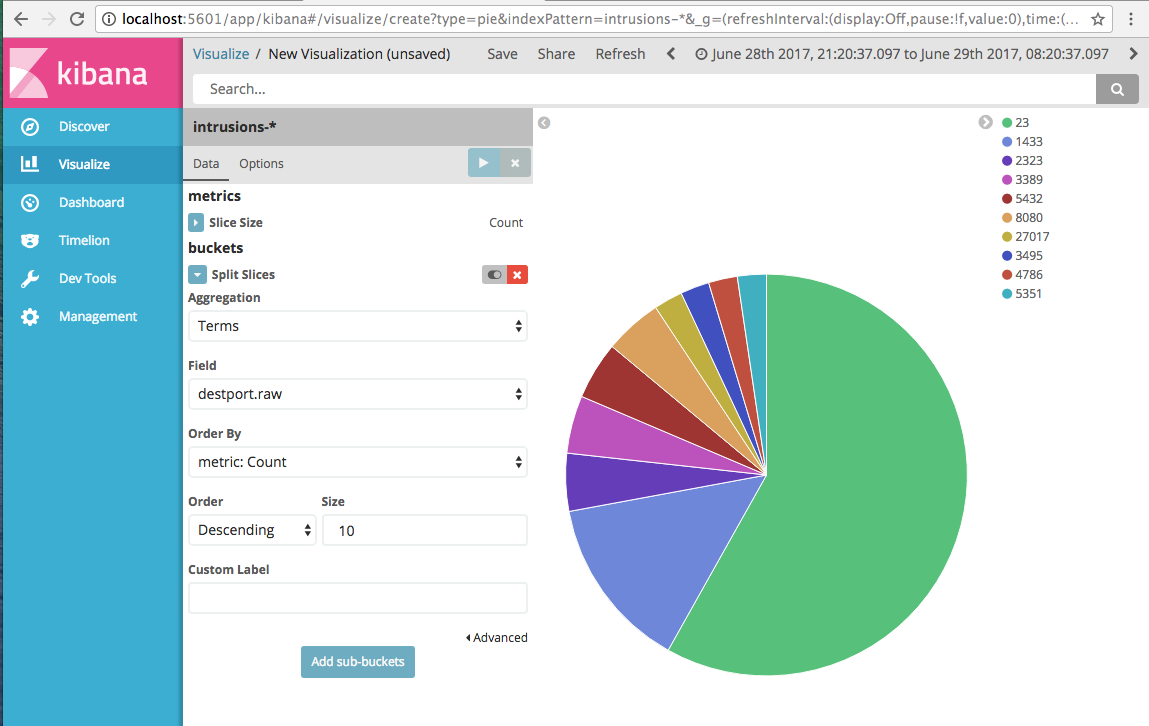Click the Visualize bar chart icon
The image size is (1149, 726).
point(30,164)
